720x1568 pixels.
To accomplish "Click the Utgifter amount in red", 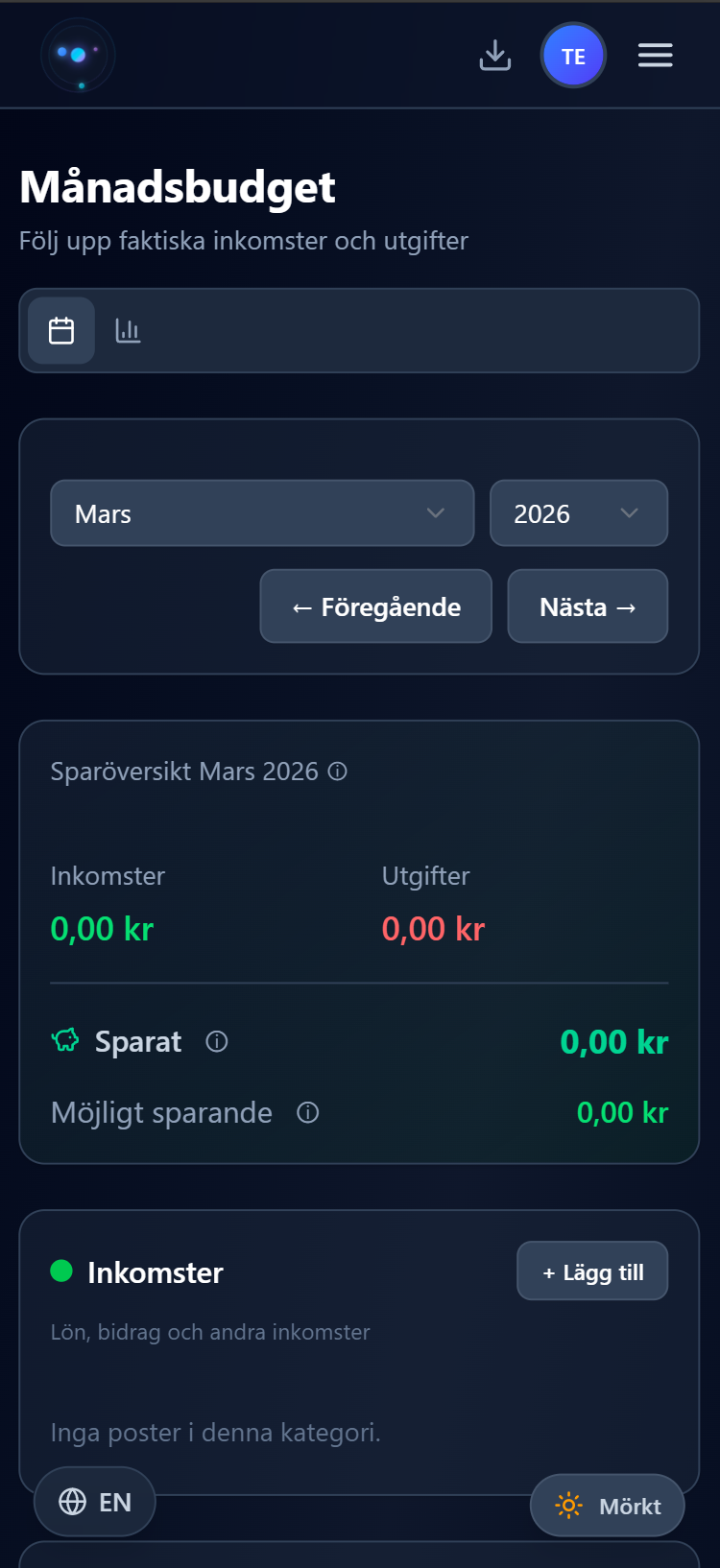I will [433, 929].
